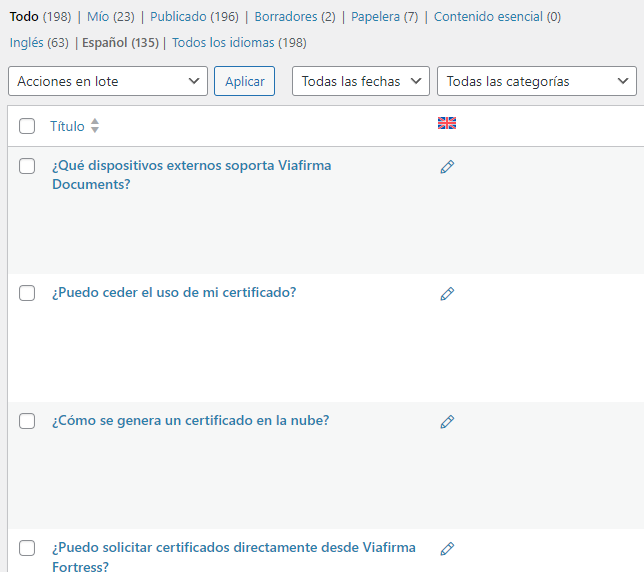The image size is (644, 572).
Task: Sort posts by Título arrows
Action: 95,126
